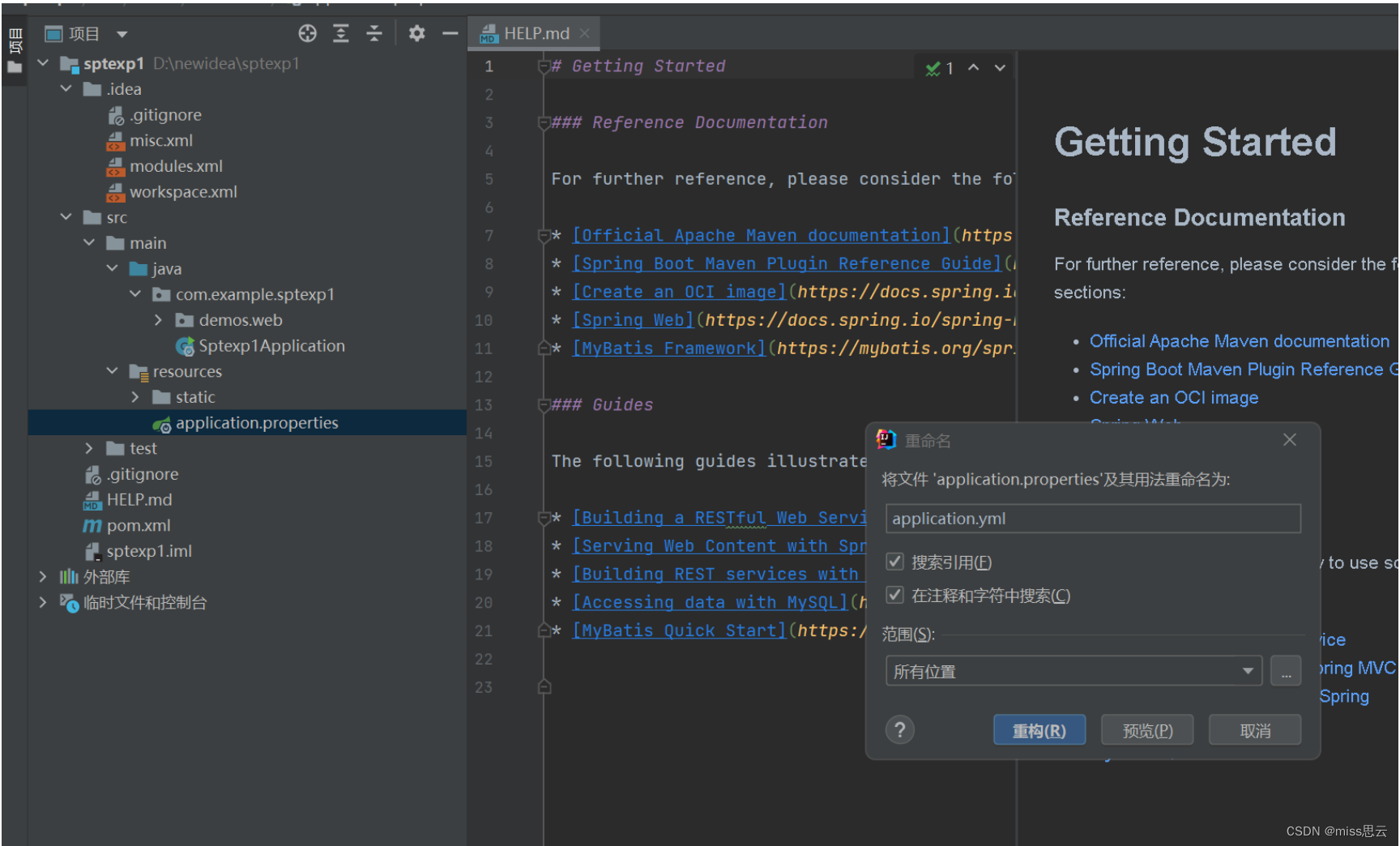Click the IntelliJ logo in rename dialog
The height and width of the screenshot is (846, 1400).
pyautogui.click(x=886, y=439)
